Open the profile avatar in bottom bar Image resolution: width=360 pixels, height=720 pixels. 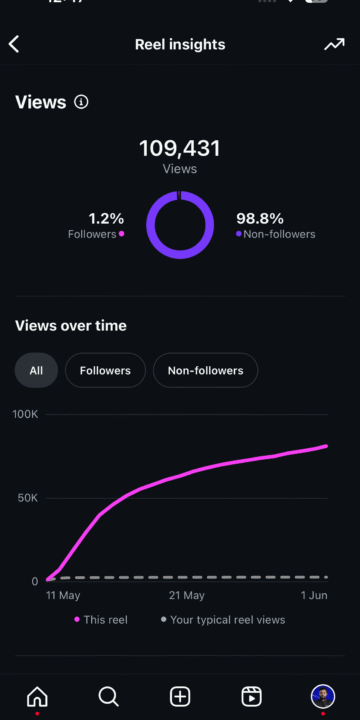tap(323, 697)
